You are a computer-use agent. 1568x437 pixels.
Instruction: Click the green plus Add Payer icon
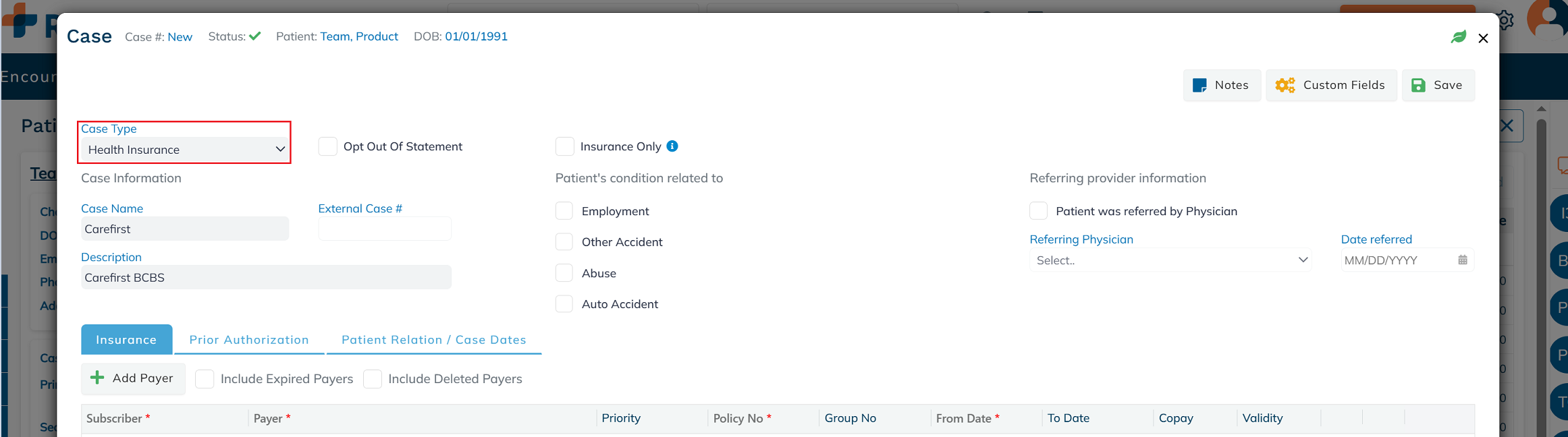(97, 378)
